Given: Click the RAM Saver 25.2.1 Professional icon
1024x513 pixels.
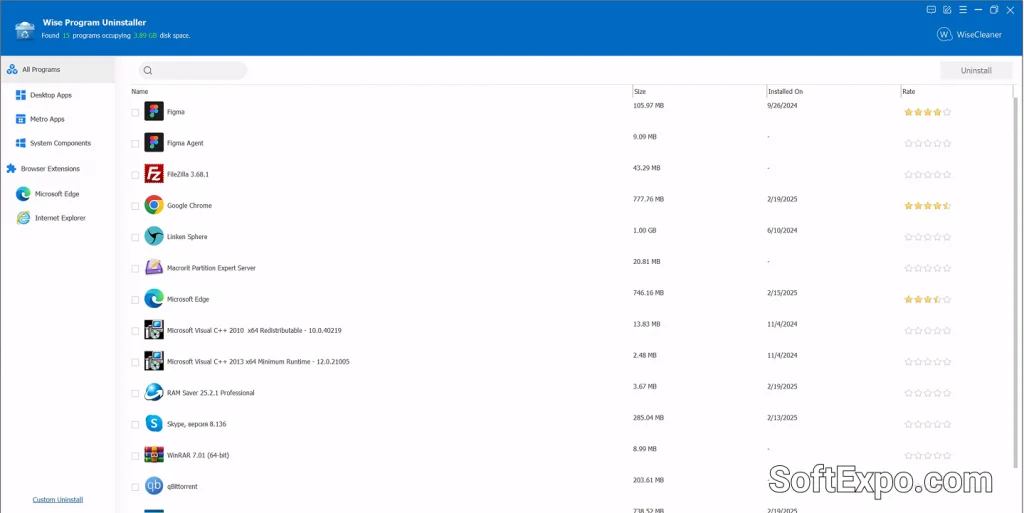Looking at the screenshot, I should coord(154,393).
